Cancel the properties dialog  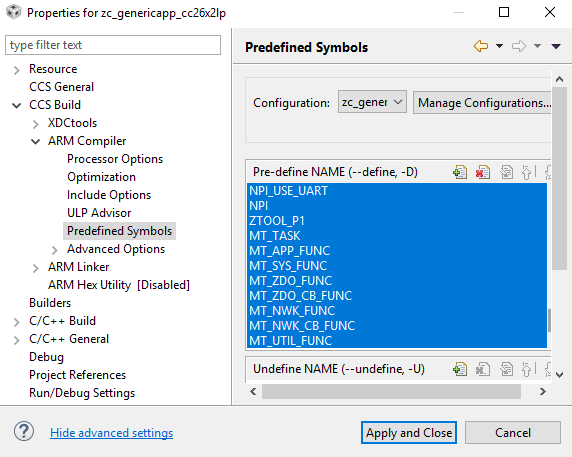pos(513,433)
